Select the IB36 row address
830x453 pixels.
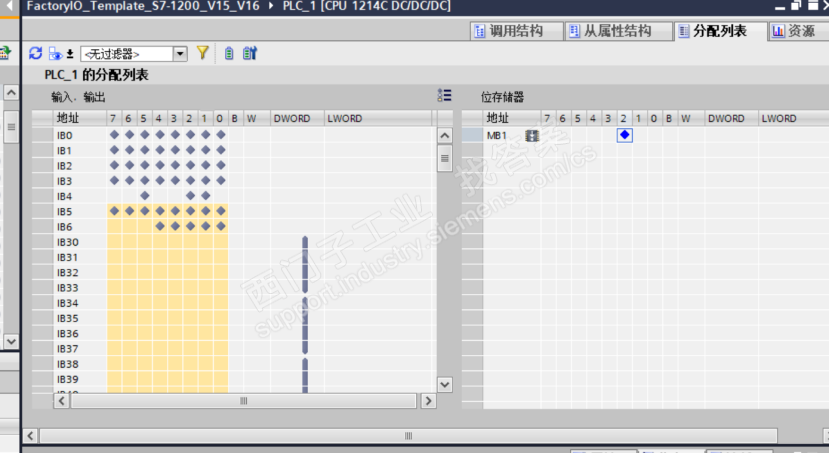tap(68, 334)
